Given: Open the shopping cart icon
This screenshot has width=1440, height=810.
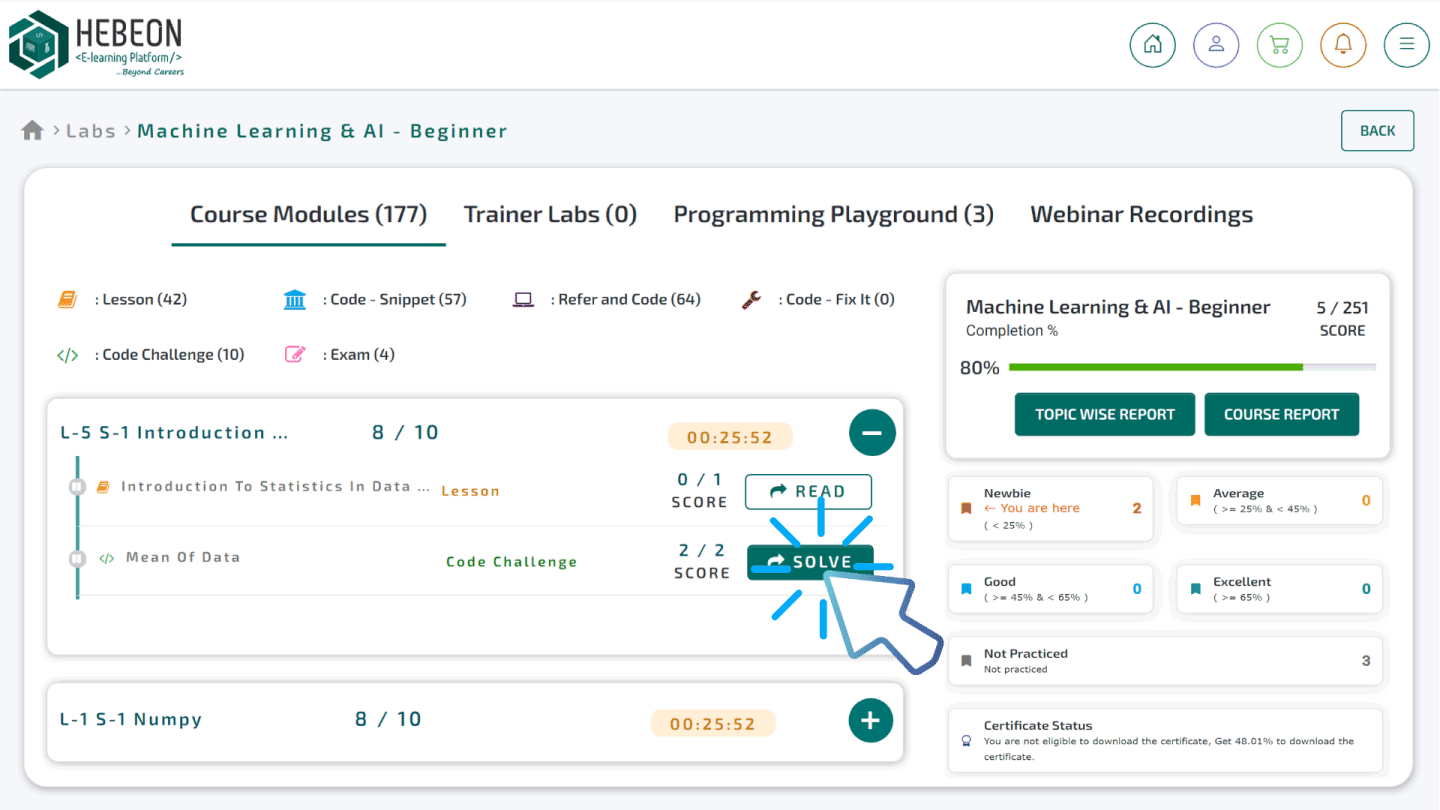Looking at the screenshot, I should click(x=1279, y=45).
